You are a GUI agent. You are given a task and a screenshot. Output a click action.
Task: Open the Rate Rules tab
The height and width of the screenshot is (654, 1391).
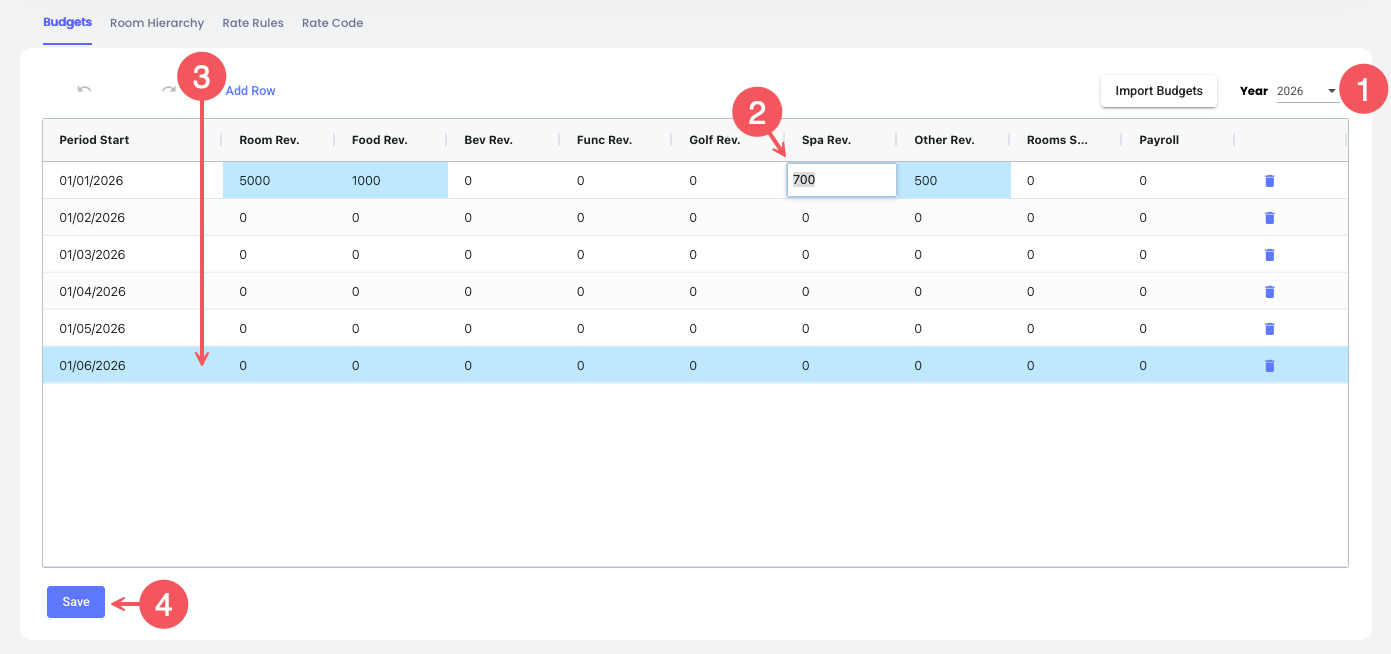pyautogui.click(x=253, y=23)
